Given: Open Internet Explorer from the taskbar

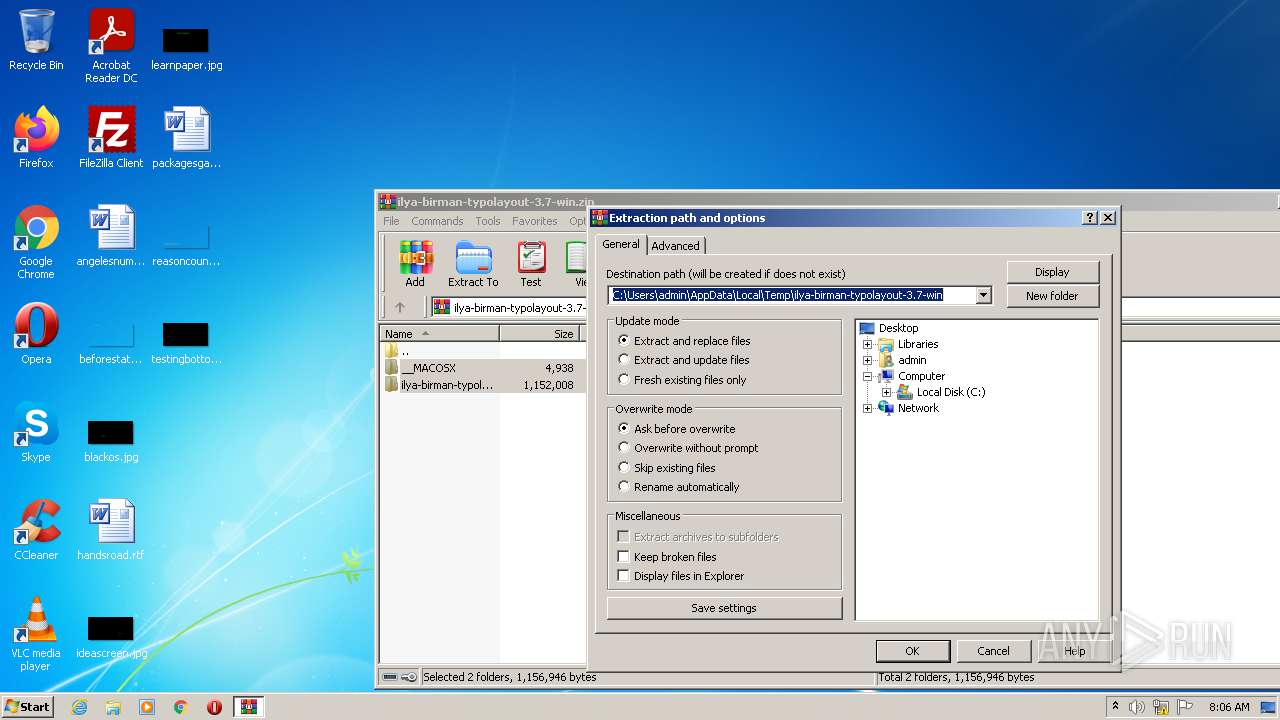Looking at the screenshot, I should (79, 707).
